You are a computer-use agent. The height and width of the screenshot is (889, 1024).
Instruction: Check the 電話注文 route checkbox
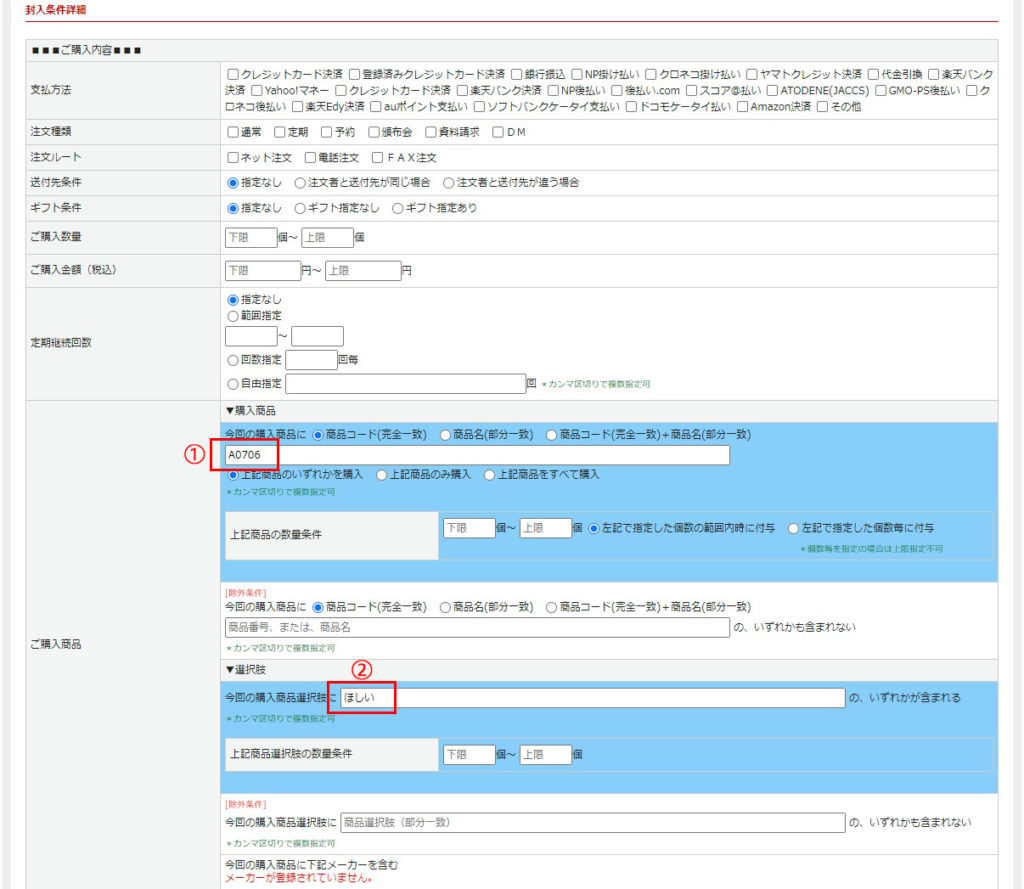point(310,158)
